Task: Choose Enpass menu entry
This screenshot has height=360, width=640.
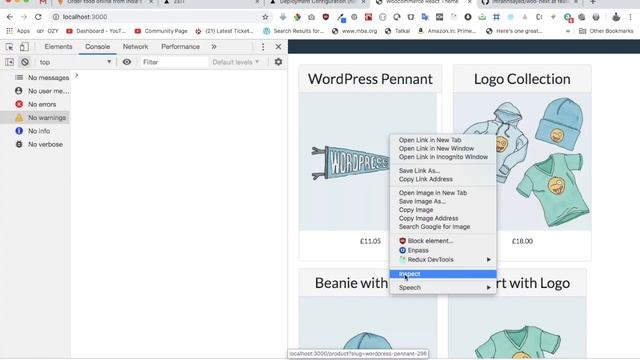Action: pos(443,250)
